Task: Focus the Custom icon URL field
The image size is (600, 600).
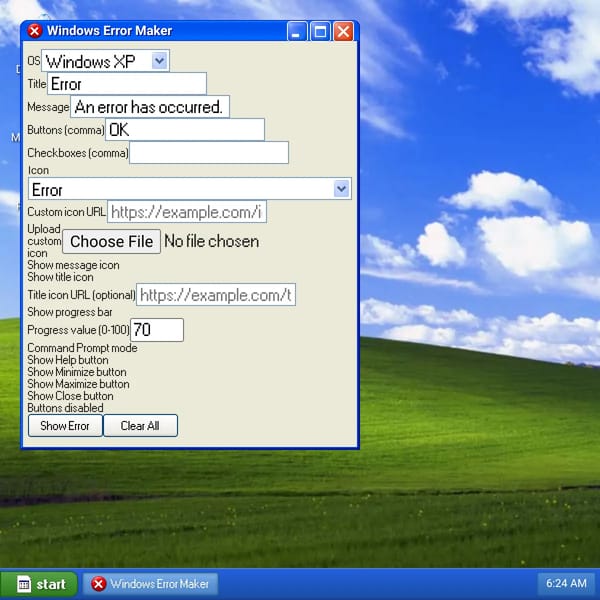Action: click(x=187, y=212)
